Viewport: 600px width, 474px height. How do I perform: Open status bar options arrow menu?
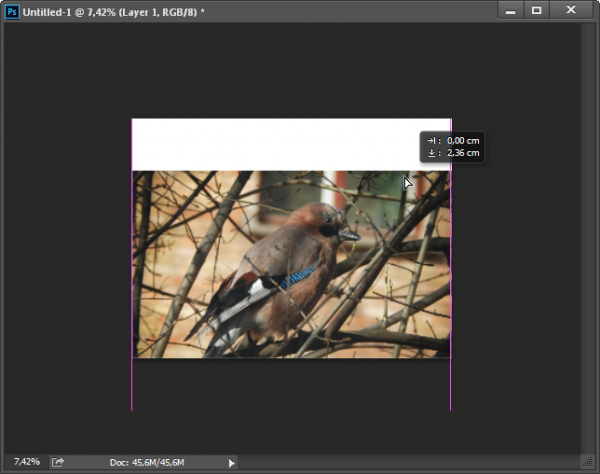coord(232,462)
